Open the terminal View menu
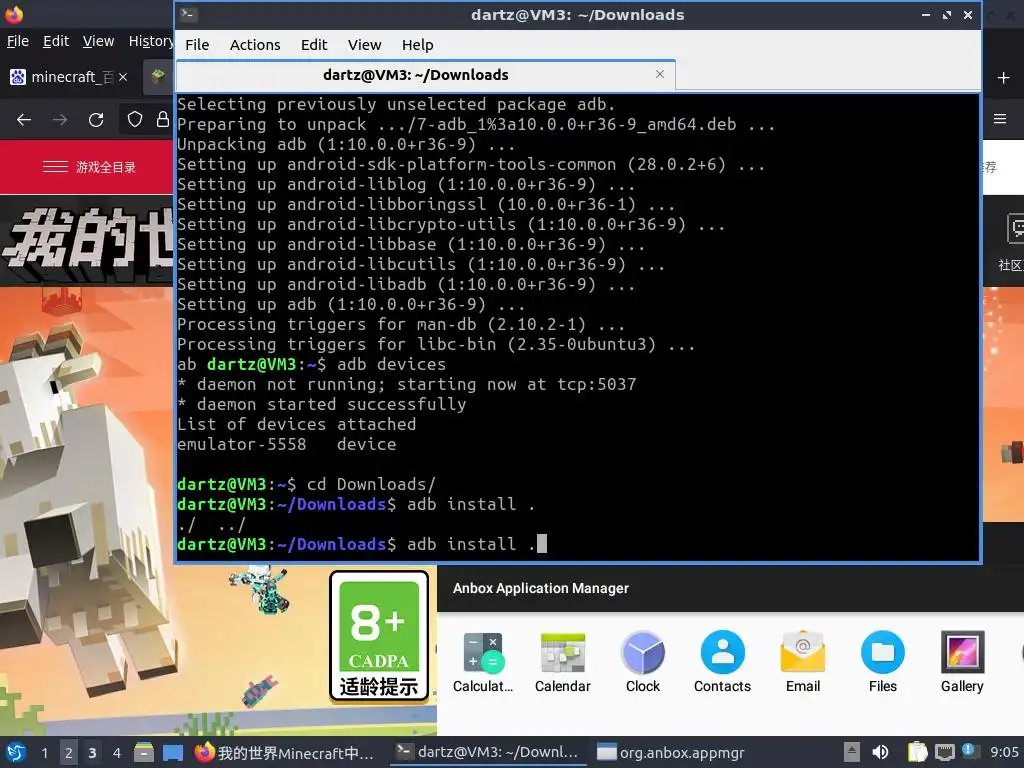The height and width of the screenshot is (768, 1024). coord(364,45)
